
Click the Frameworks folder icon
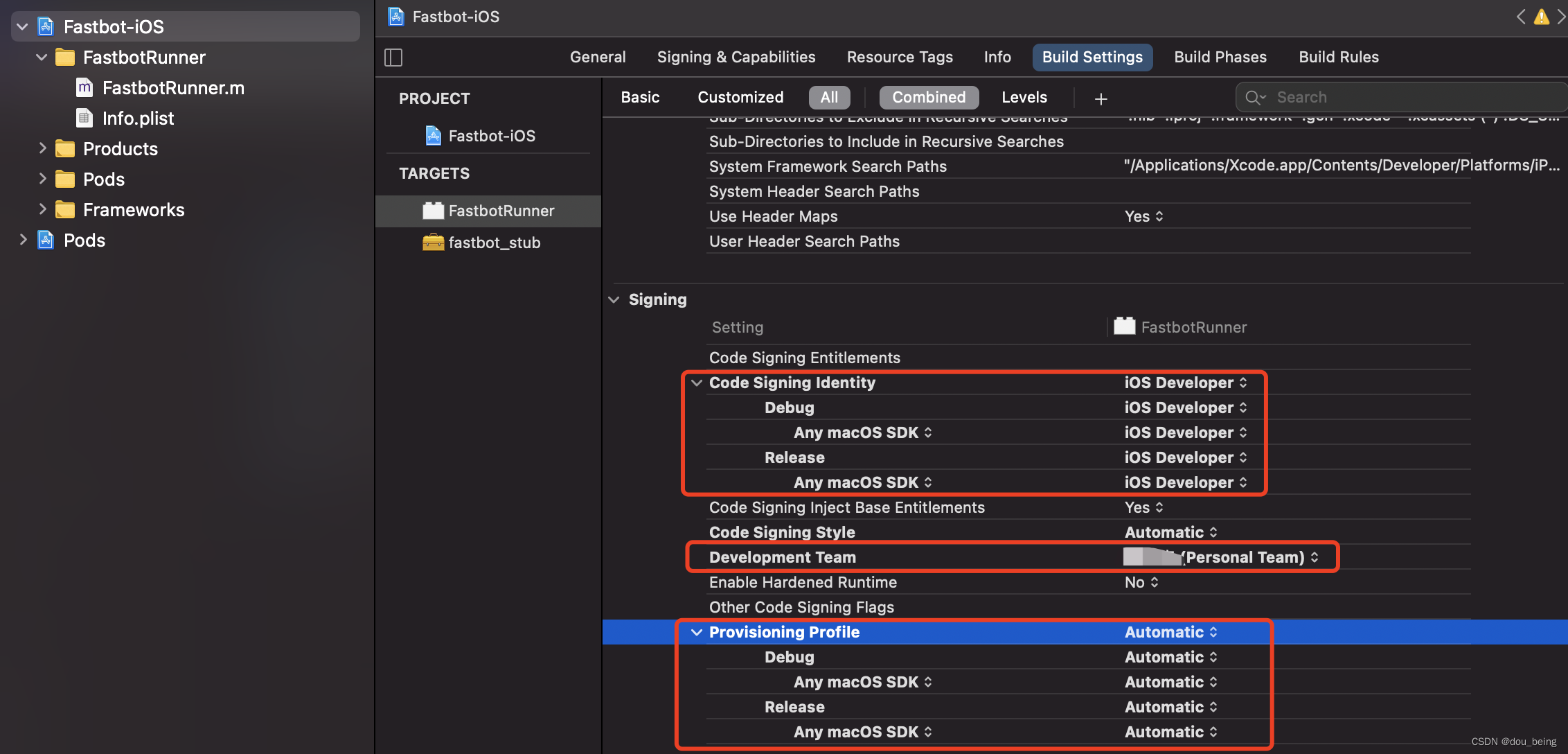coord(65,210)
